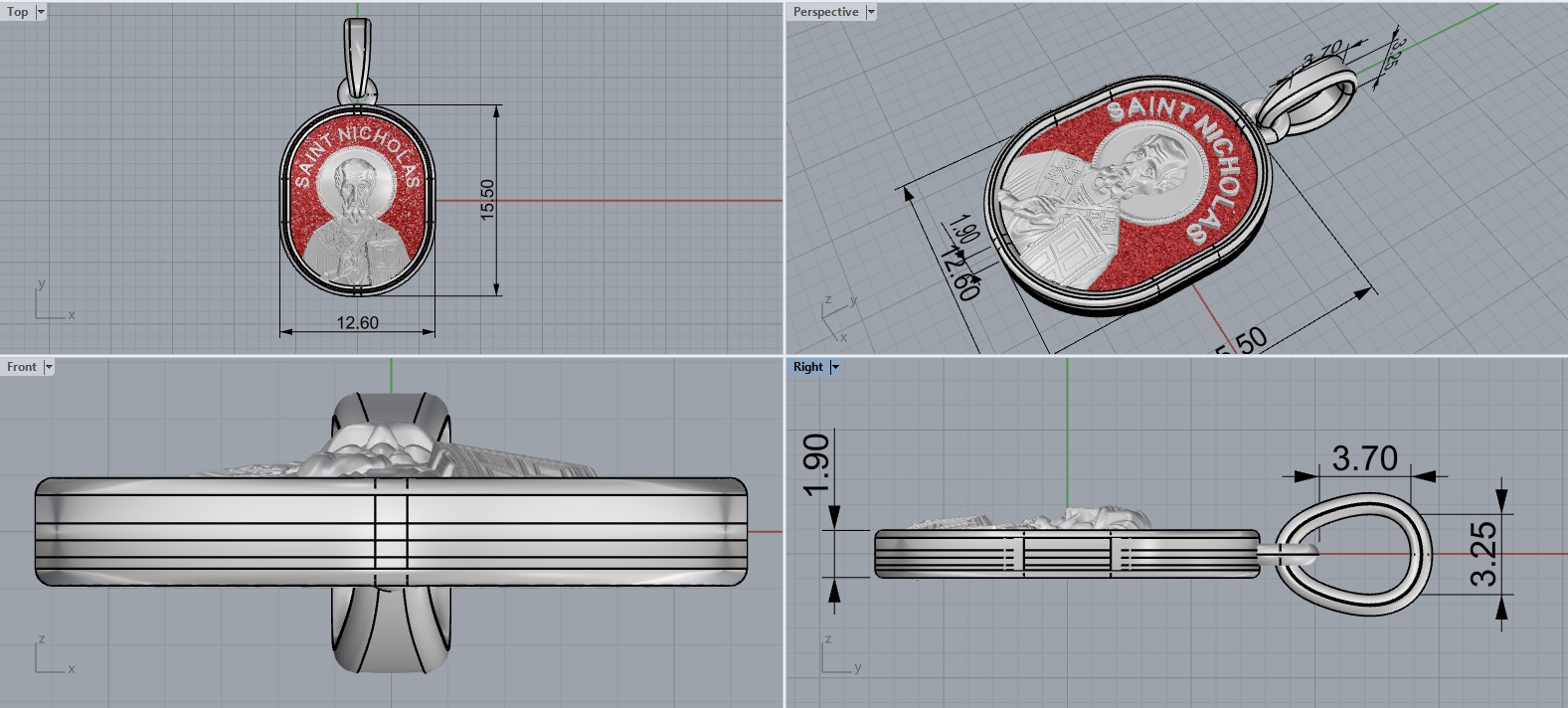
Task: Open the Right viewport dropdown arrow
Action: 835,367
